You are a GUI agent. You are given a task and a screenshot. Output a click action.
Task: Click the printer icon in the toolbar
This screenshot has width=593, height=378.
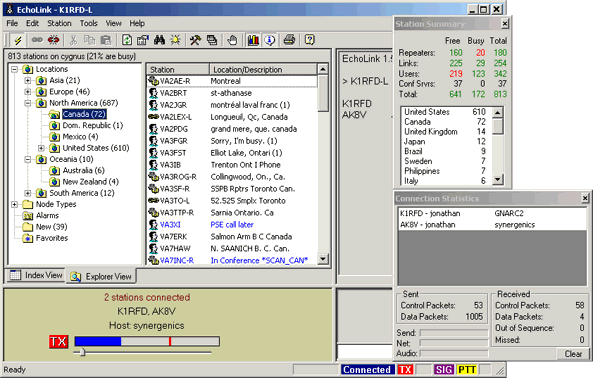289,40
